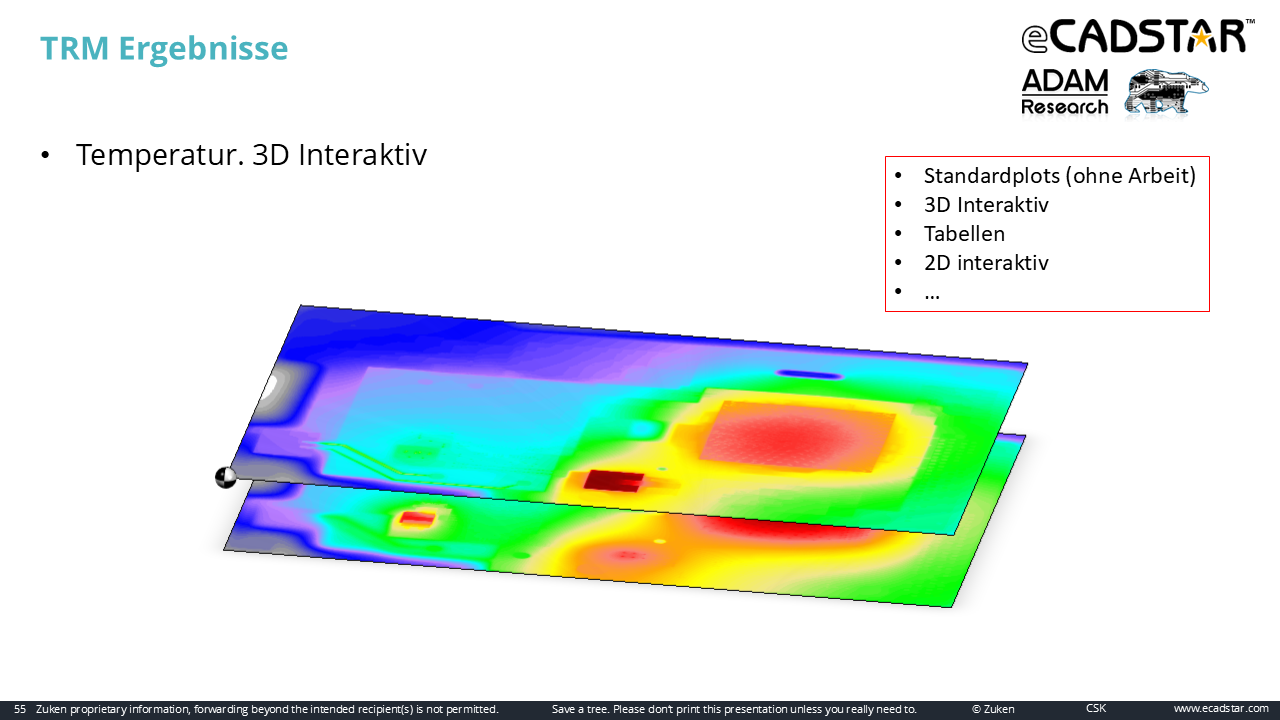Click the dark red hotspot on the upper layer
Viewport: 1280px width, 720px height.
[x=613, y=481]
